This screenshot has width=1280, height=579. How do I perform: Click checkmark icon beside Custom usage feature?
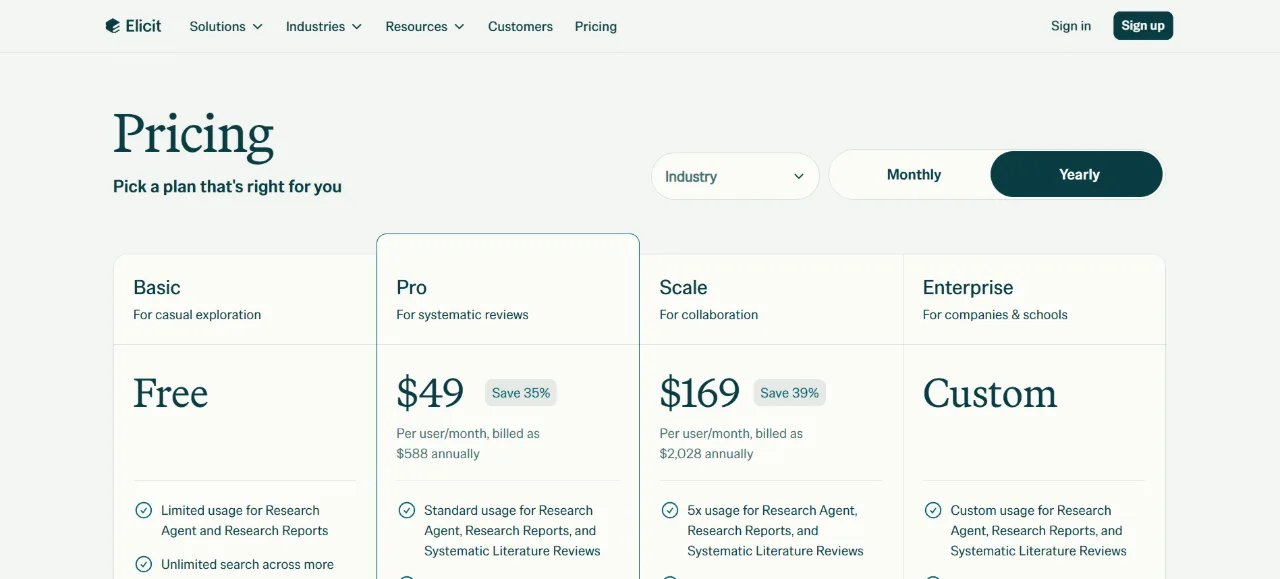[x=933, y=510]
